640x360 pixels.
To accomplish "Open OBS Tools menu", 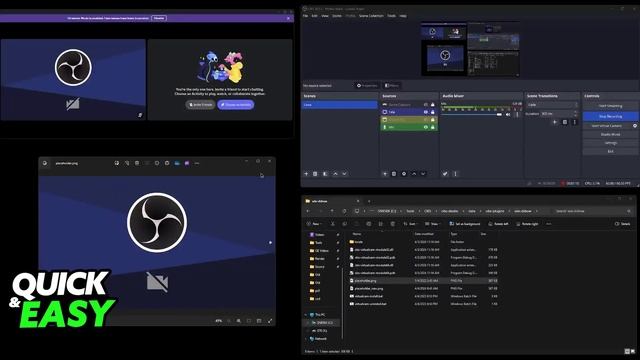I will (x=391, y=16).
